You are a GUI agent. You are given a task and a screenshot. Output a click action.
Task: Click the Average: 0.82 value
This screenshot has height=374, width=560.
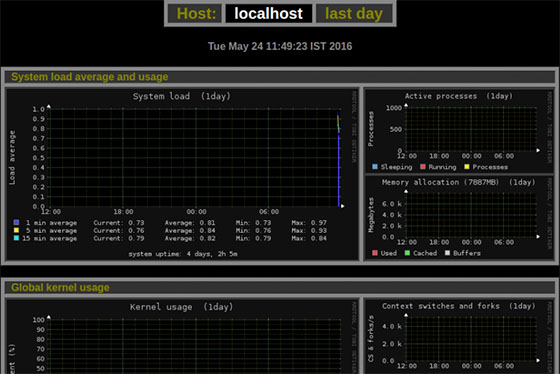coord(190,238)
